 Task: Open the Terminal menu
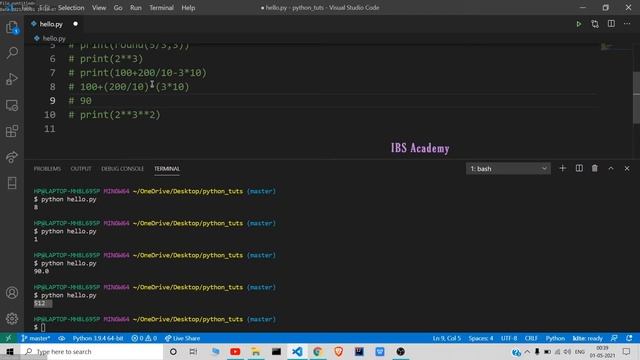(161, 8)
